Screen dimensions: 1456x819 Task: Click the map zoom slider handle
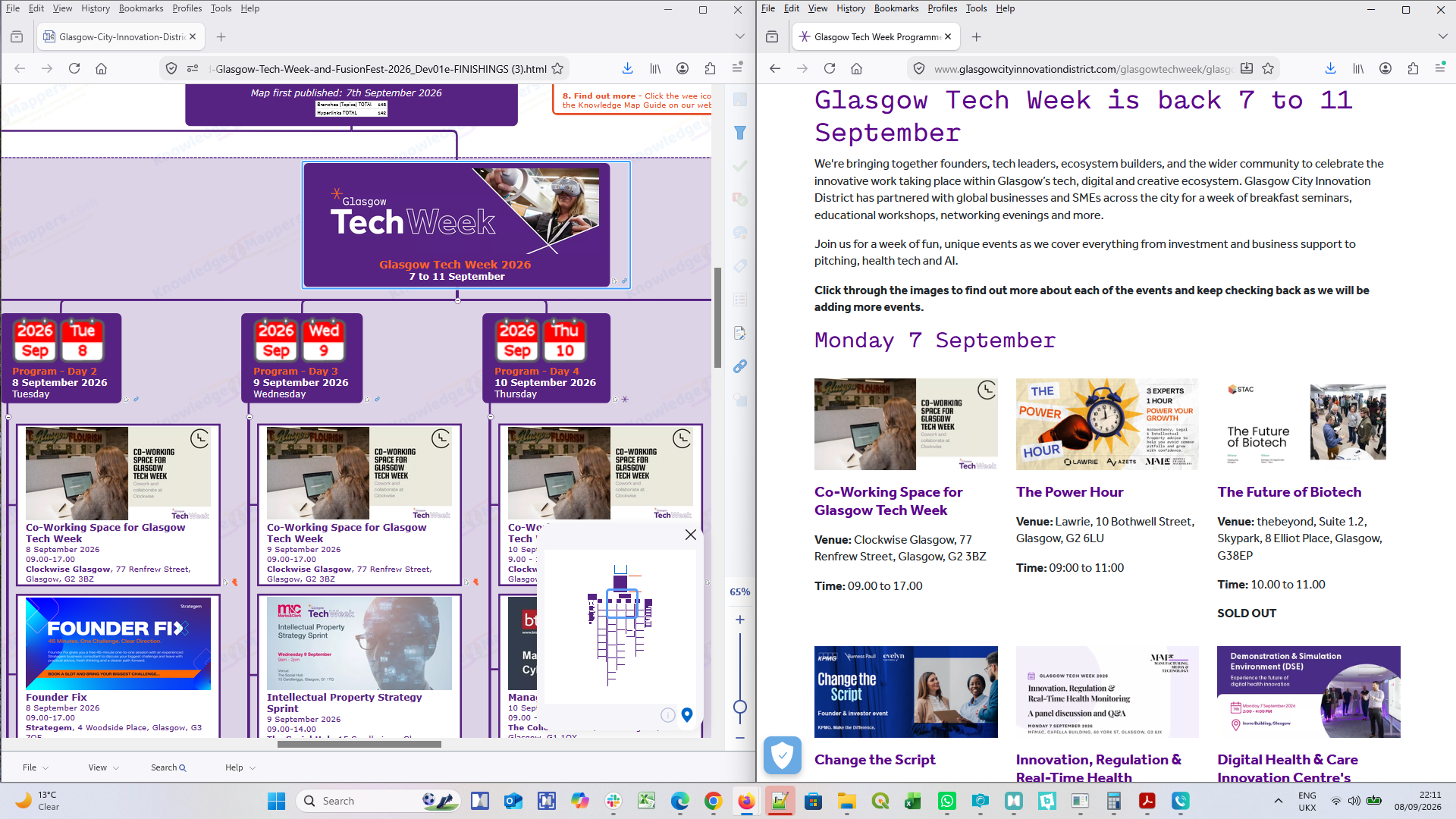[740, 708]
